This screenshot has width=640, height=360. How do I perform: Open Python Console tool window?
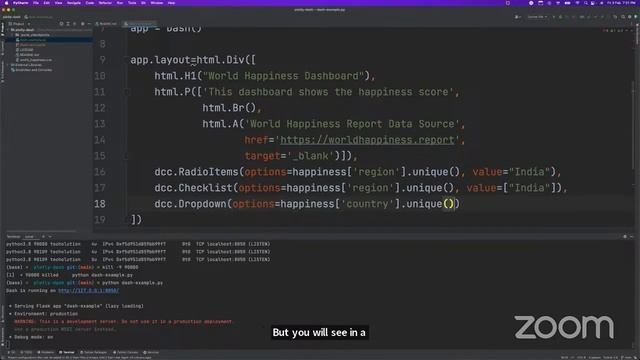pos(126,352)
